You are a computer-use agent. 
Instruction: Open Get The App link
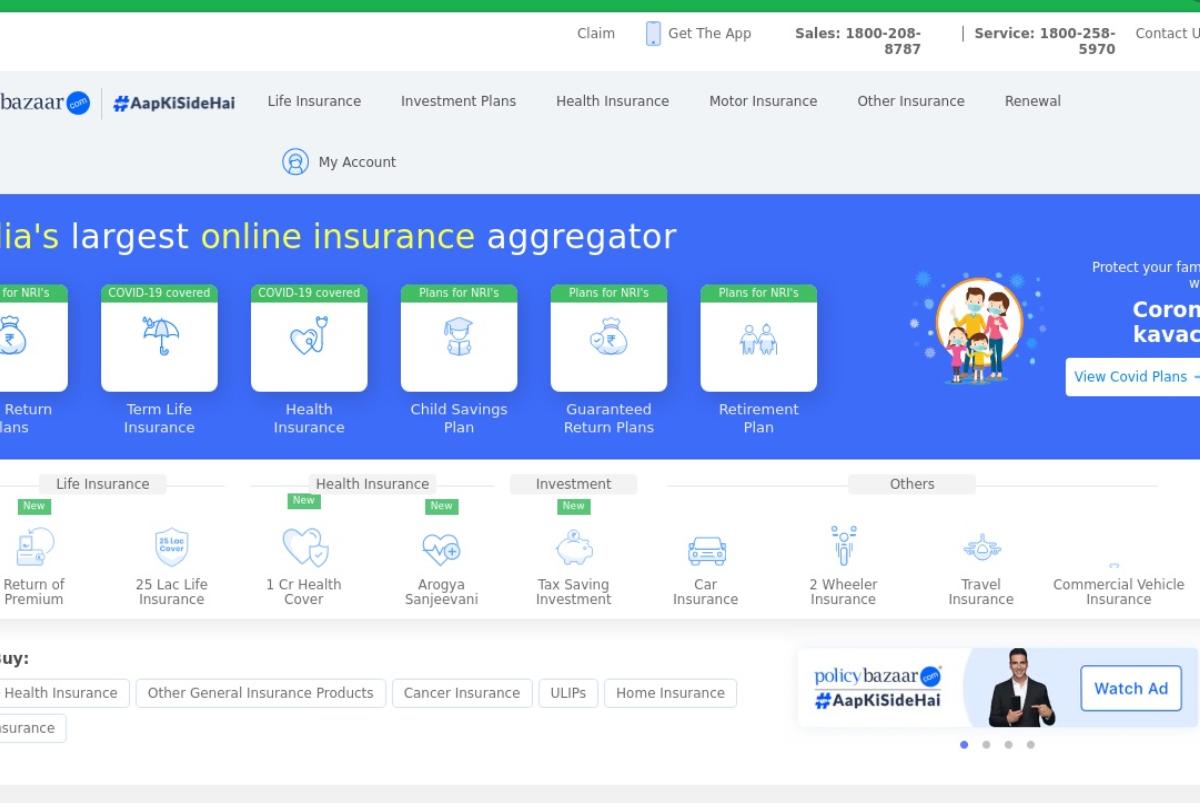tap(709, 33)
